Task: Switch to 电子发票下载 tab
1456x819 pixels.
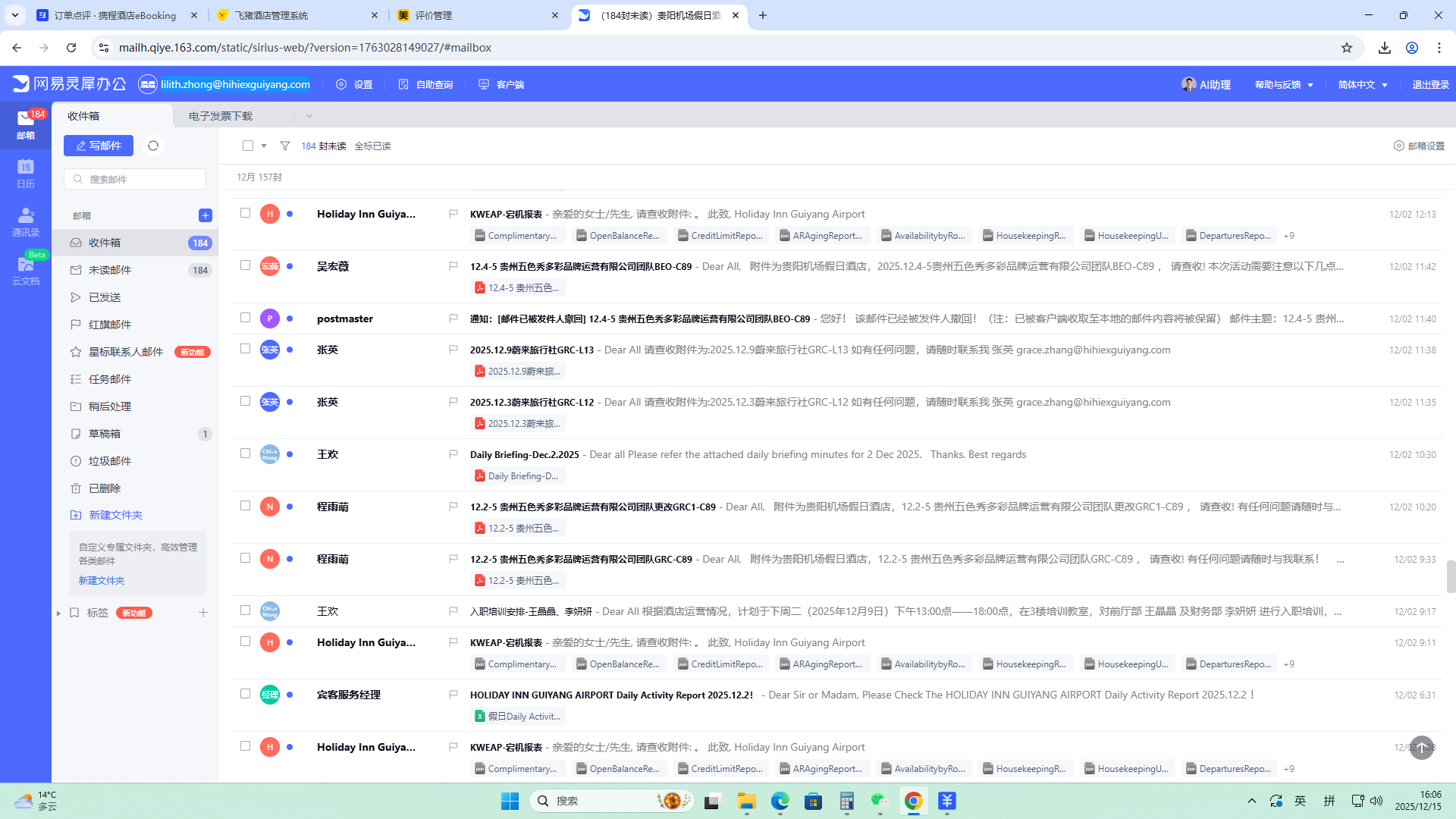Action: click(x=221, y=116)
